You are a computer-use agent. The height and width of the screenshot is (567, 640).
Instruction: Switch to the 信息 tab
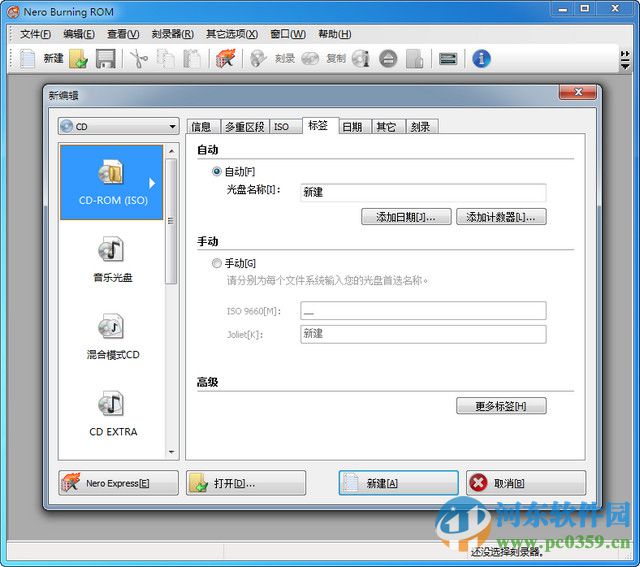pyautogui.click(x=204, y=127)
